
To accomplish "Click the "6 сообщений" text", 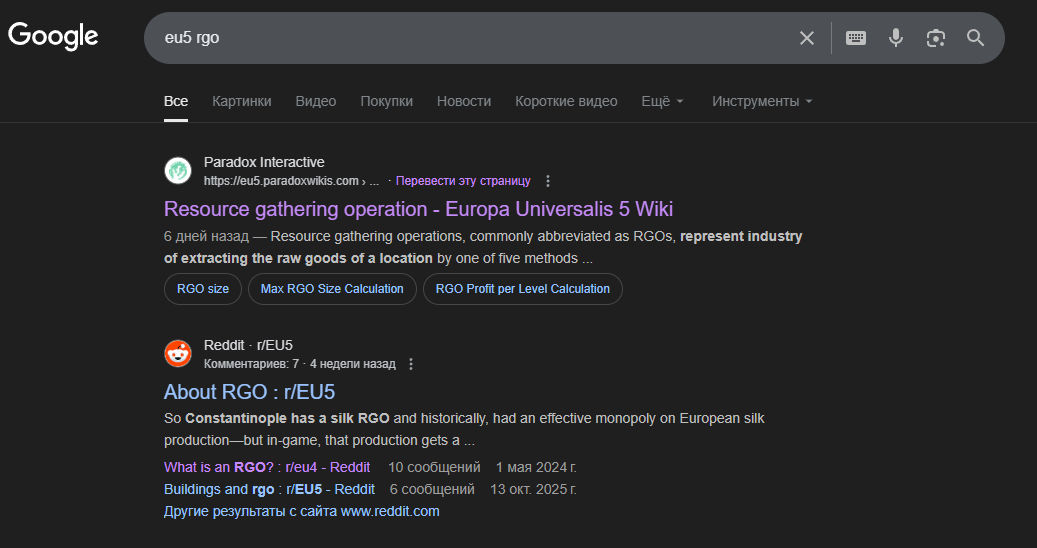I will point(432,489).
